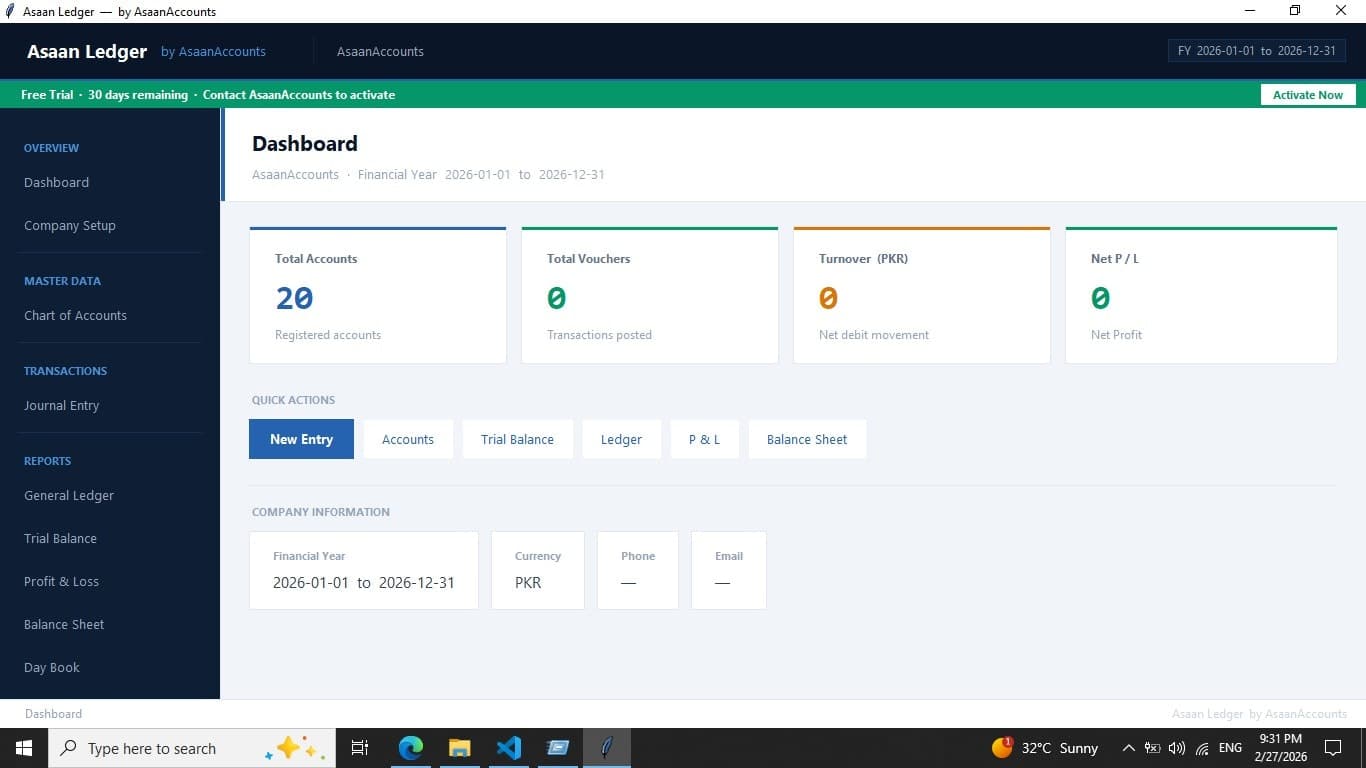Open Visual Studio Code from the taskbar

coord(509,747)
